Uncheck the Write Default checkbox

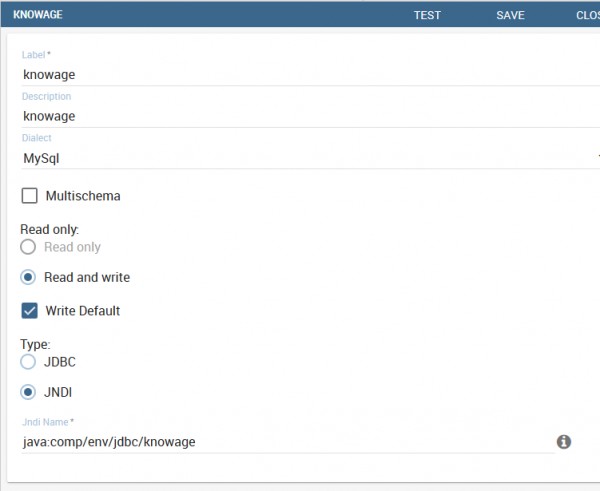tap(29, 310)
